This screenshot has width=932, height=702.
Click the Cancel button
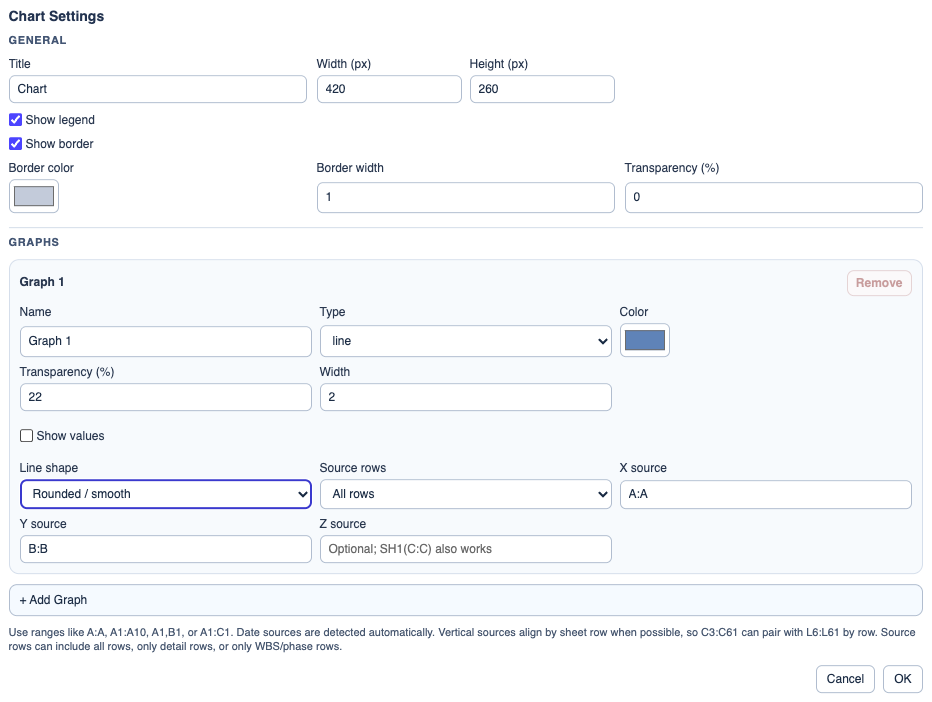coord(845,679)
